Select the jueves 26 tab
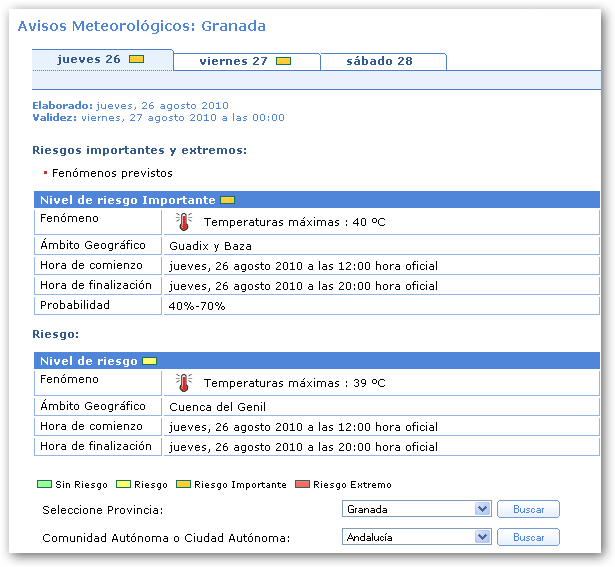Screen dimensions: 615x567 (x=89, y=60)
